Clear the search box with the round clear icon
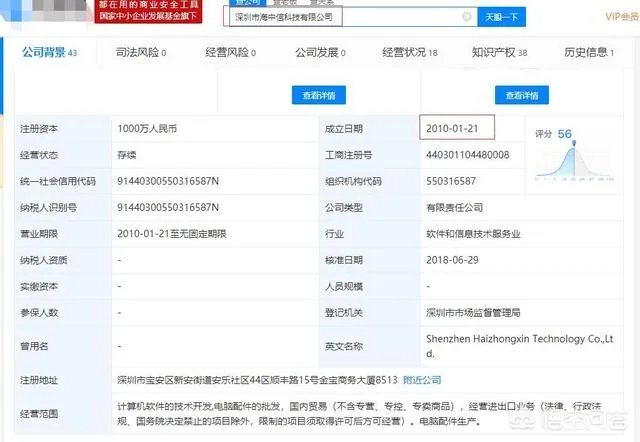 pos(467,17)
